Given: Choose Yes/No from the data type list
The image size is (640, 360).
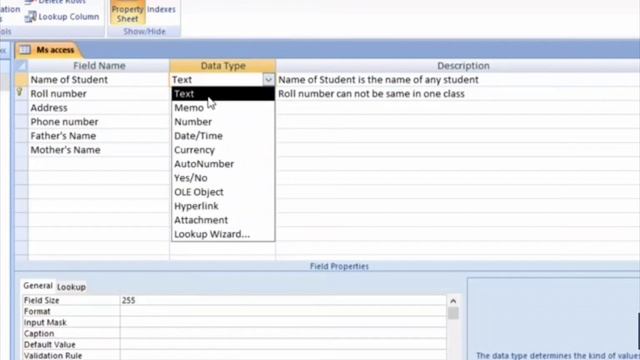Looking at the screenshot, I should click(223, 178).
